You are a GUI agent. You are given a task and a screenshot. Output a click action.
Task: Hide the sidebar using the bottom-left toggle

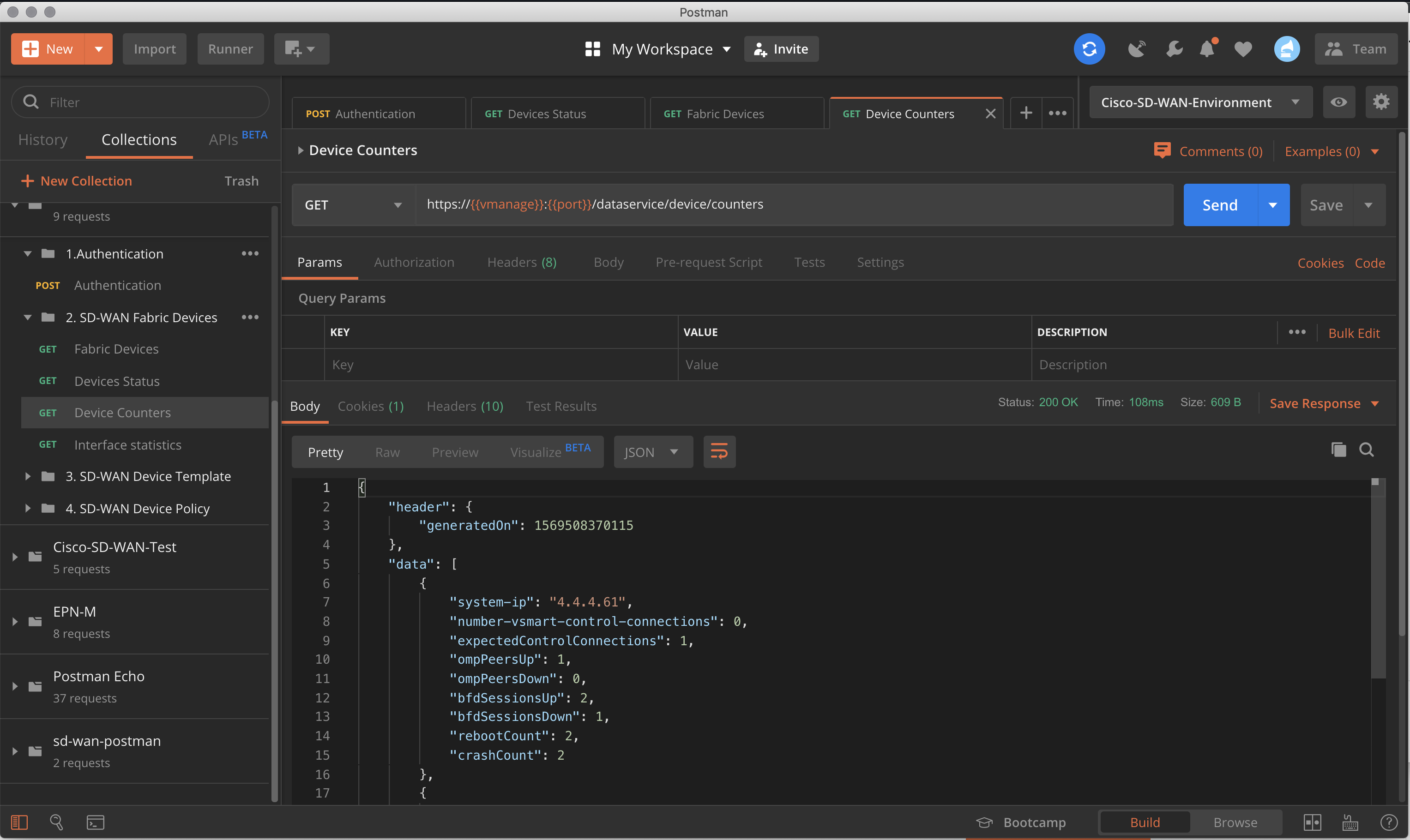click(19, 822)
